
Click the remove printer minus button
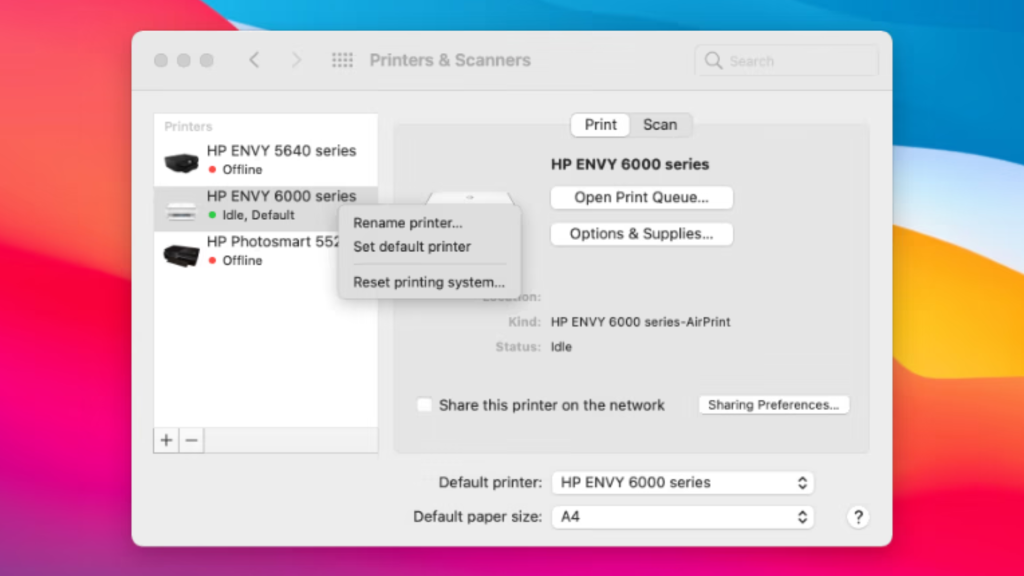(191, 440)
